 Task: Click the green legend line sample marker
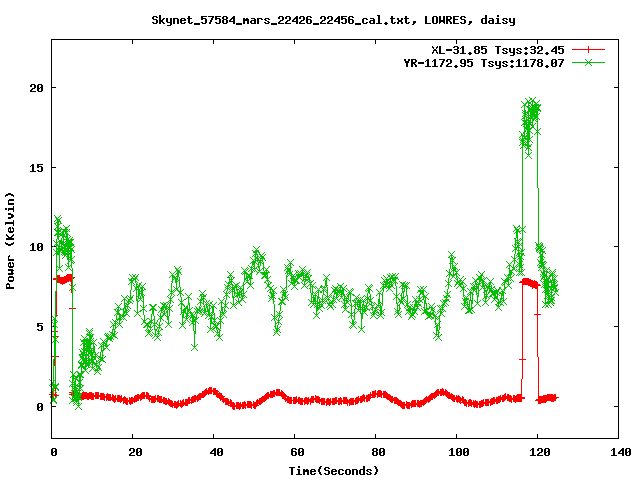click(588, 62)
